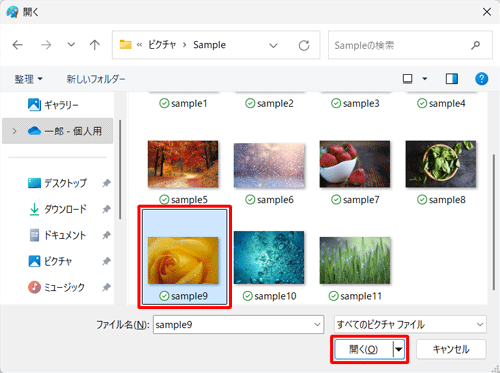Viewport: 500px width, 373px height.
Task: Open the view options dropdown arrow
Action: click(x=425, y=79)
